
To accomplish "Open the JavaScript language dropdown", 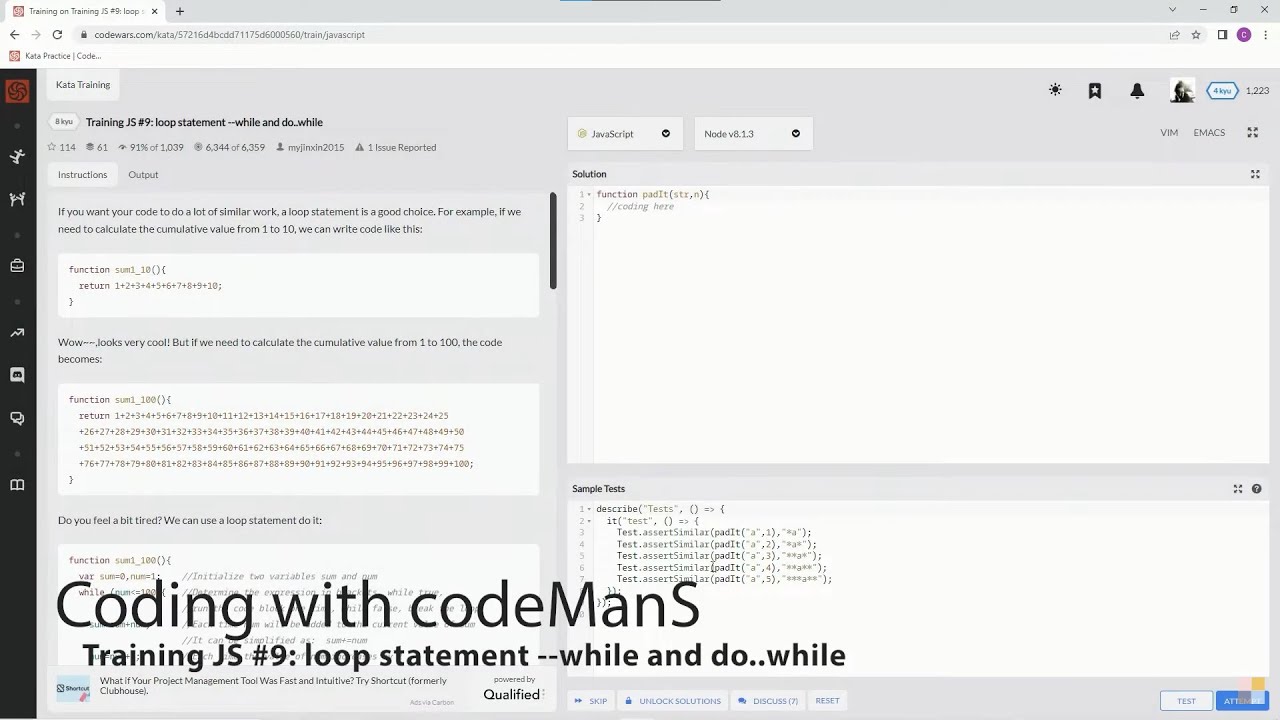I will pyautogui.click(x=625, y=133).
